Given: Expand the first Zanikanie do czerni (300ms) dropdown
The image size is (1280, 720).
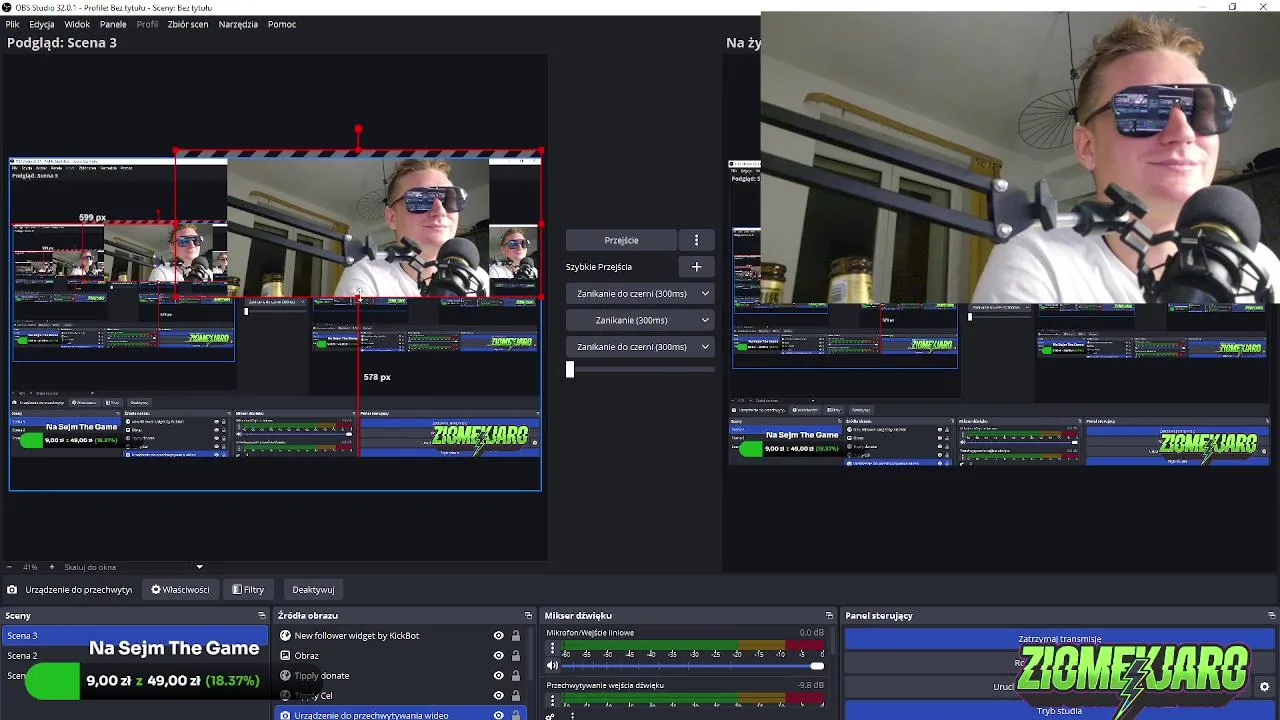Looking at the screenshot, I should coord(640,294).
